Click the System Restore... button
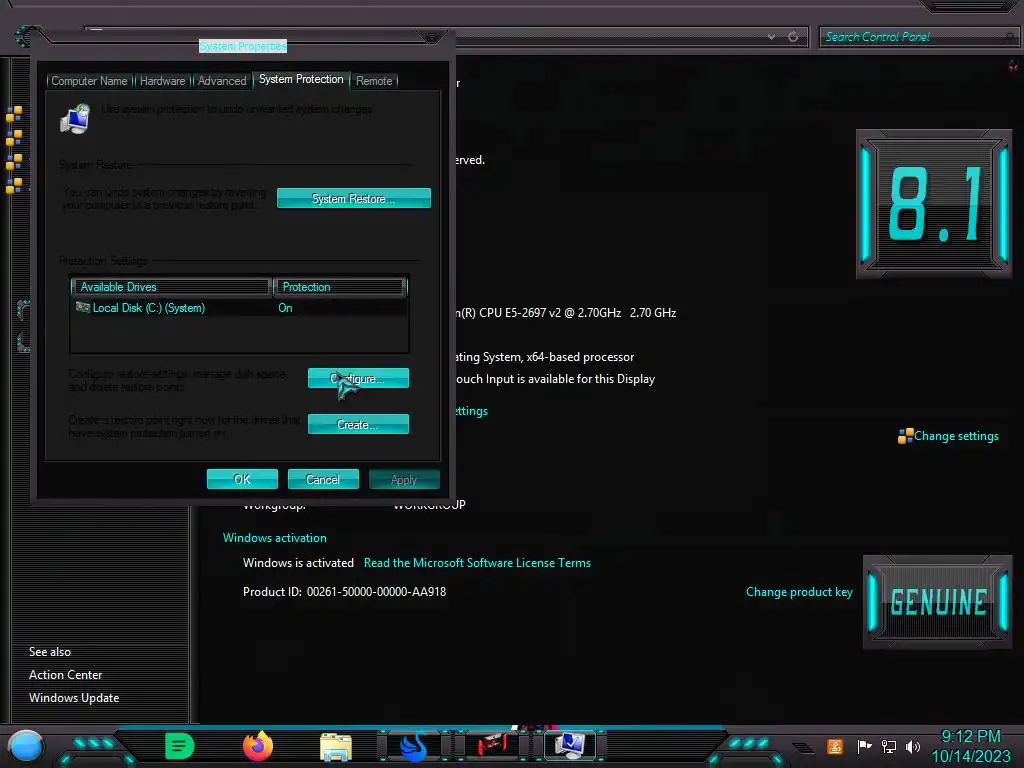1024x768 pixels. pos(353,199)
